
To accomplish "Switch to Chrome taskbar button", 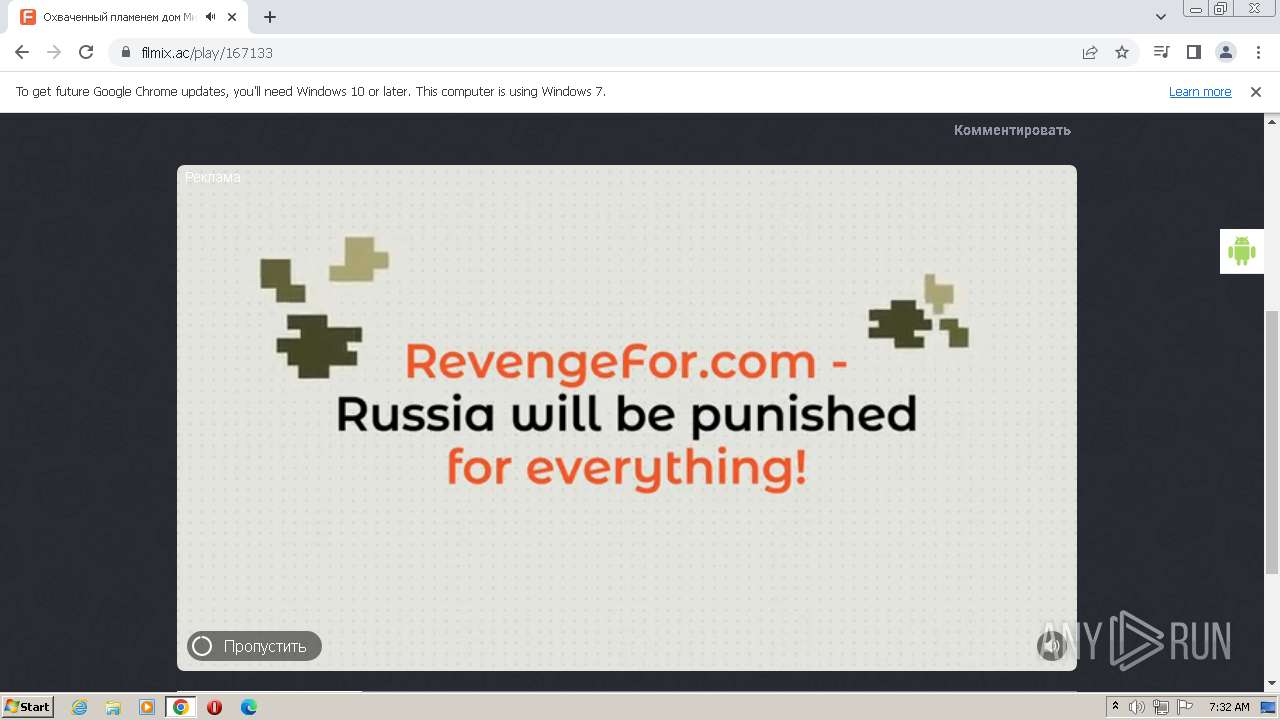I will pyautogui.click(x=181, y=707).
